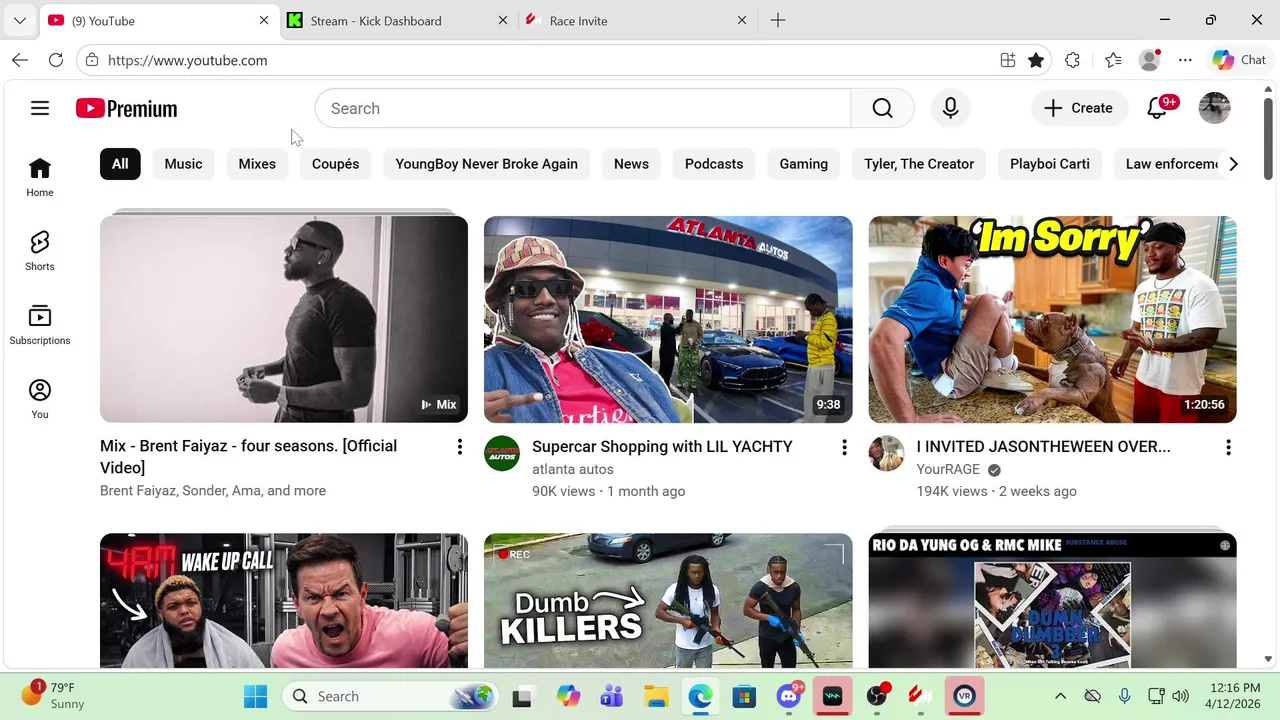1280x720 pixels.
Task: Select the News filter chip
Action: [631, 164]
